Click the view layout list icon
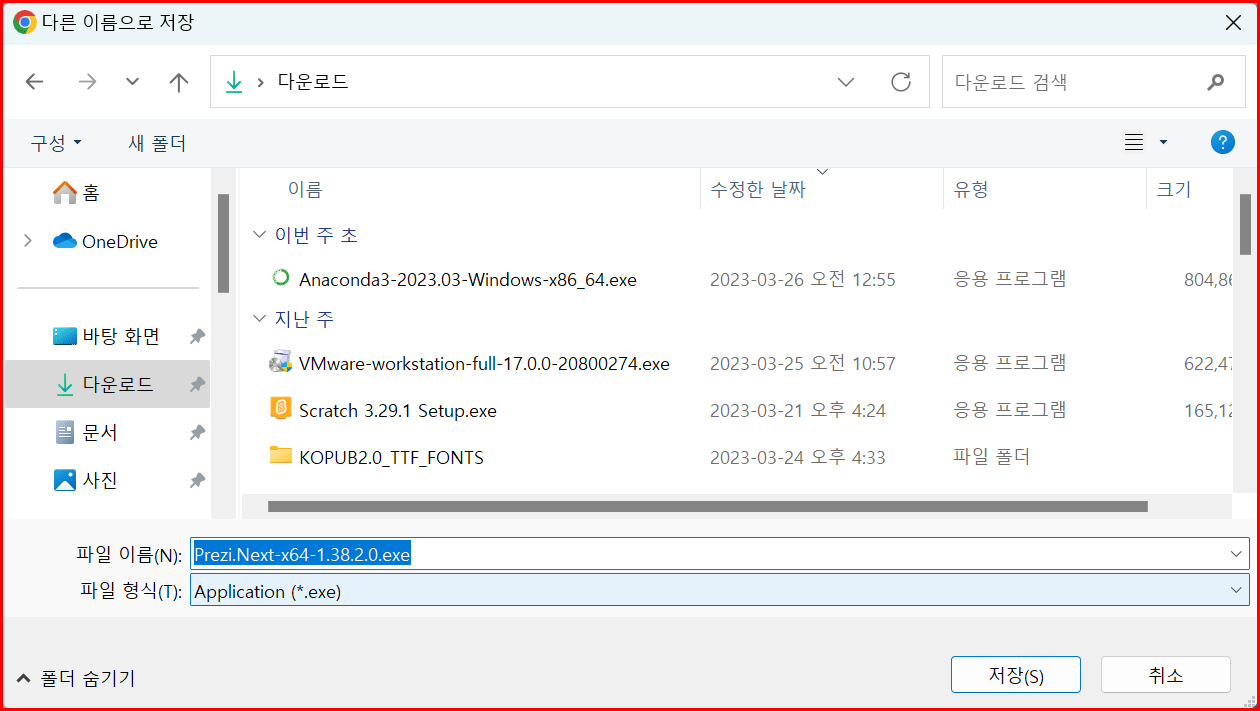The image size is (1260, 711). click(1134, 143)
